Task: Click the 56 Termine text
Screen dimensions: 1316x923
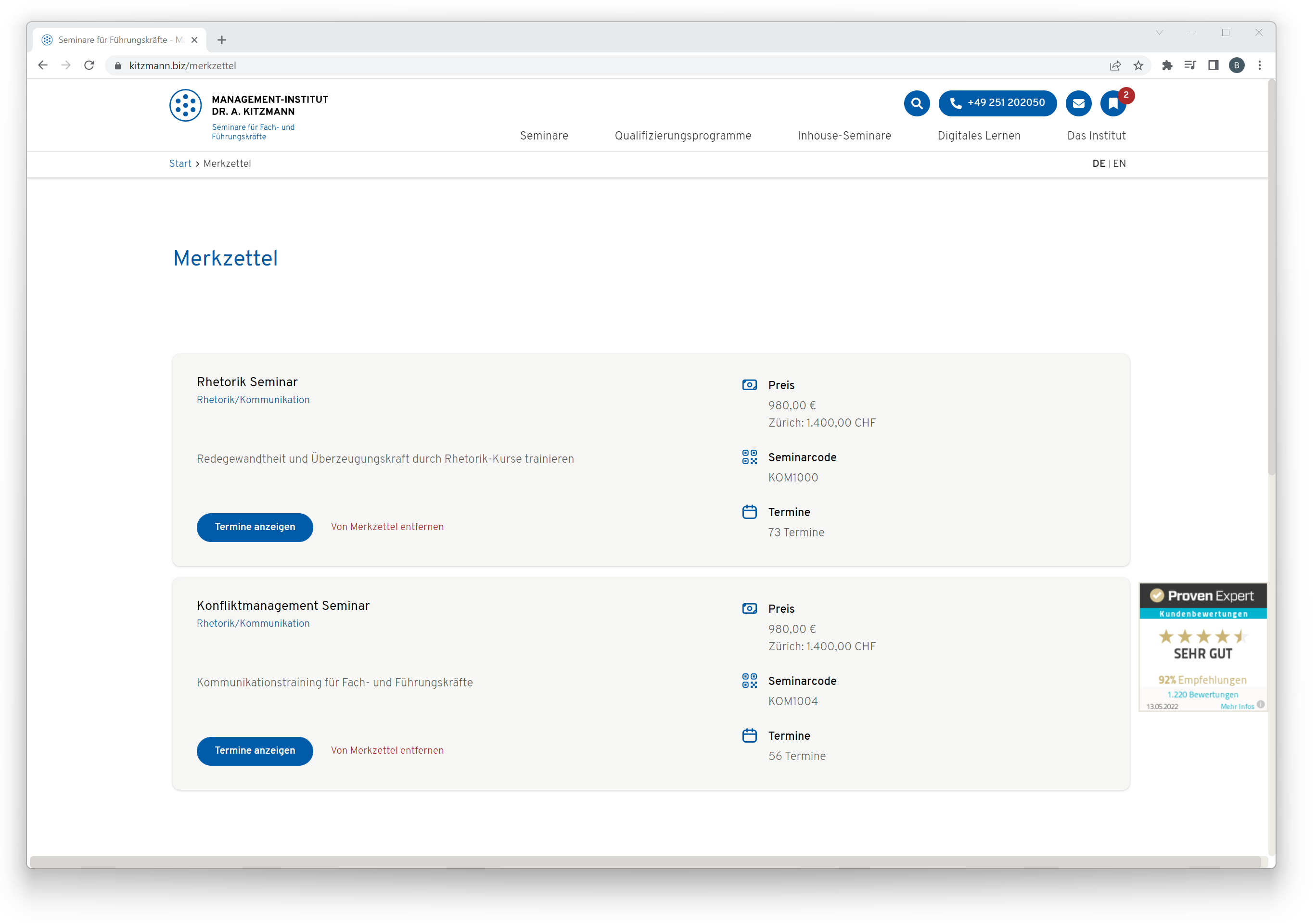Action: [797, 756]
